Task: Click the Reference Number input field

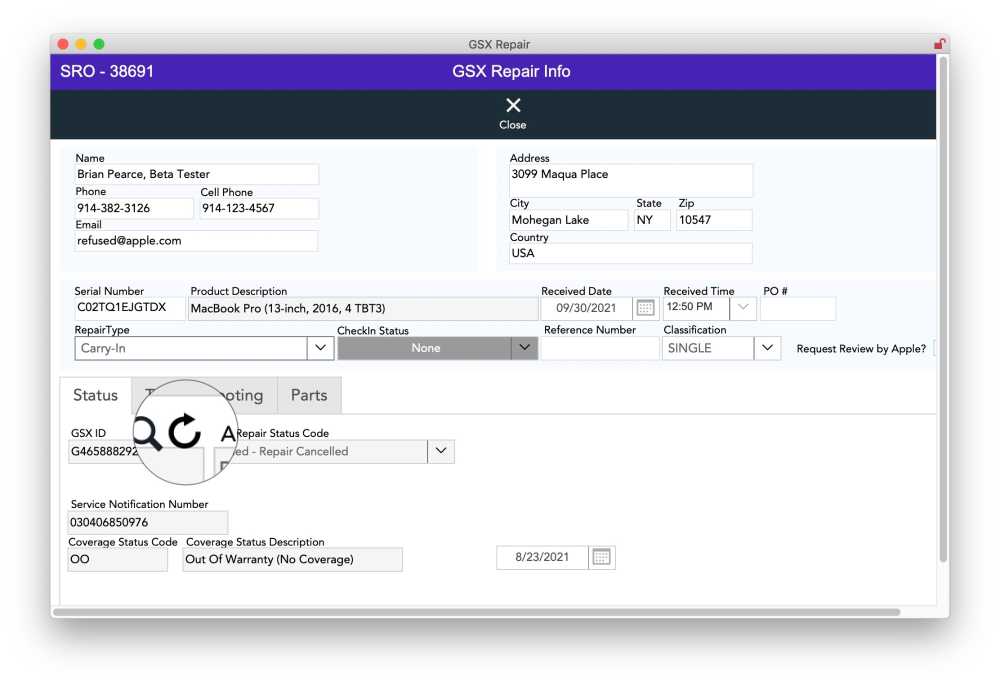Action: [x=600, y=348]
